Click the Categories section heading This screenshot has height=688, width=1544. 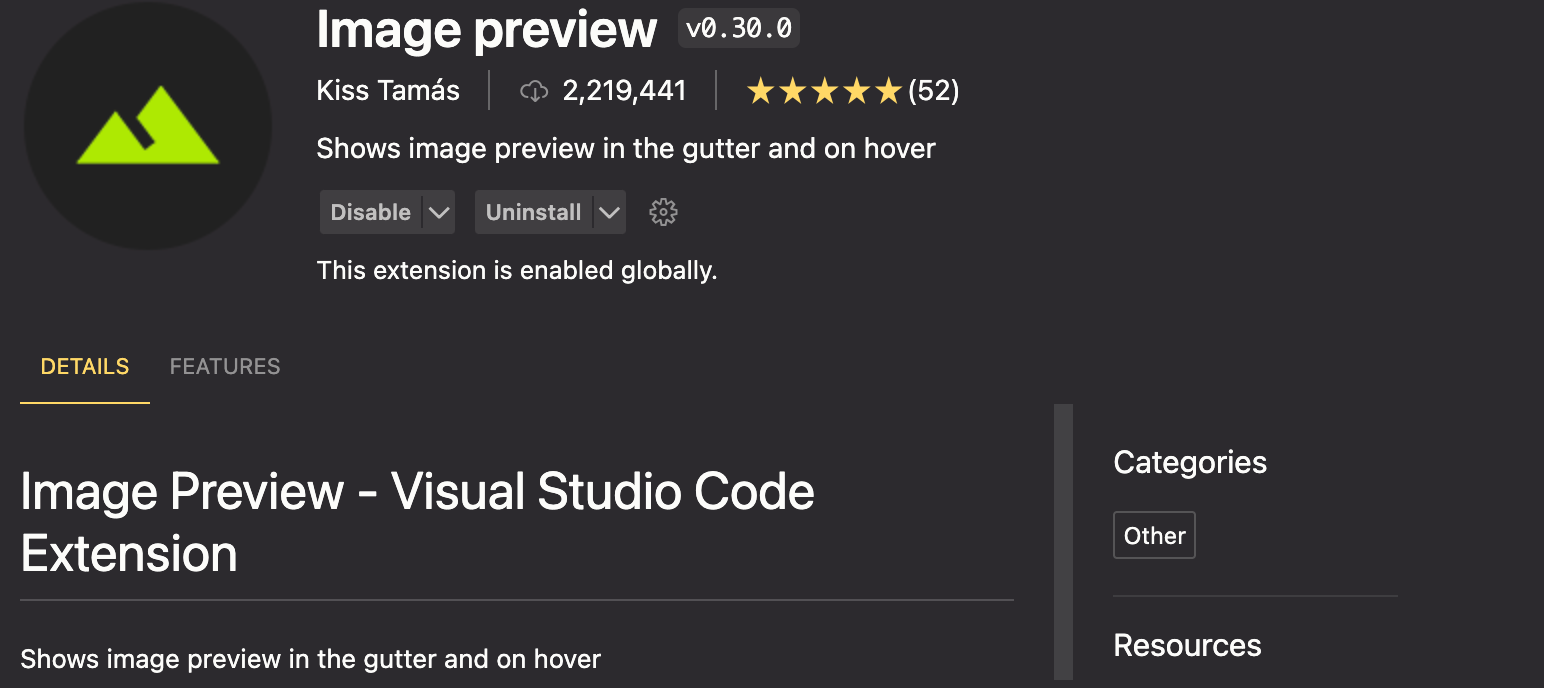point(1189,463)
